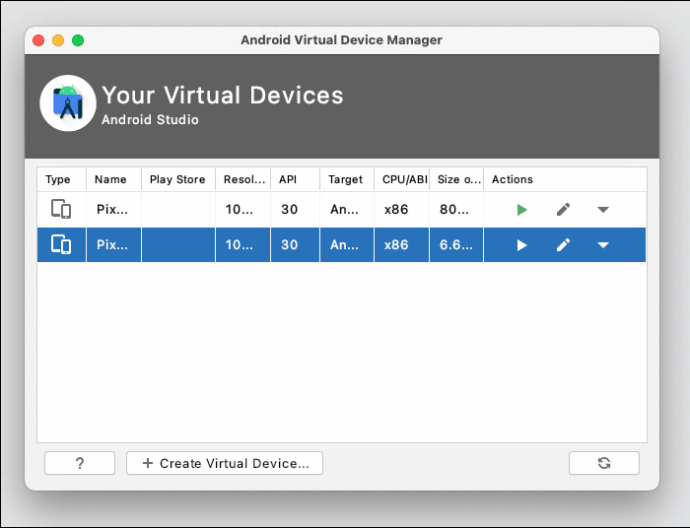Click the 6.6... size cell

(x=456, y=245)
